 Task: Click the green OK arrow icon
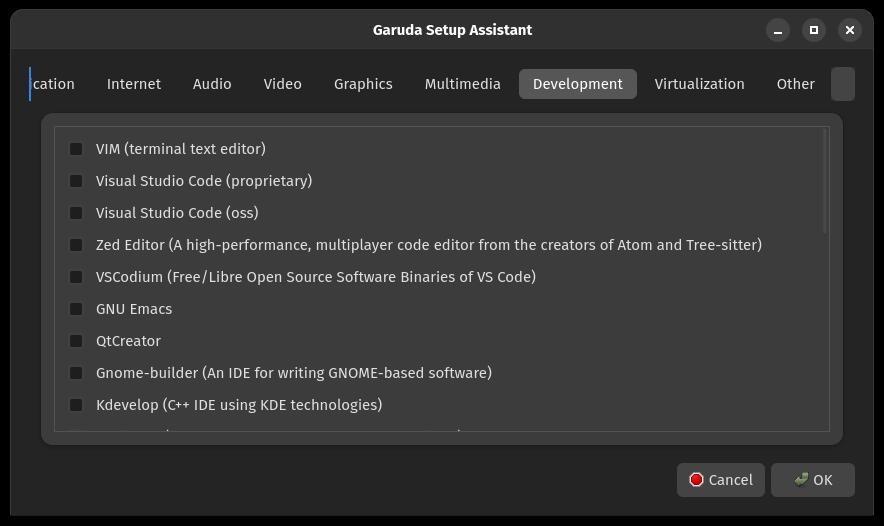pos(801,479)
